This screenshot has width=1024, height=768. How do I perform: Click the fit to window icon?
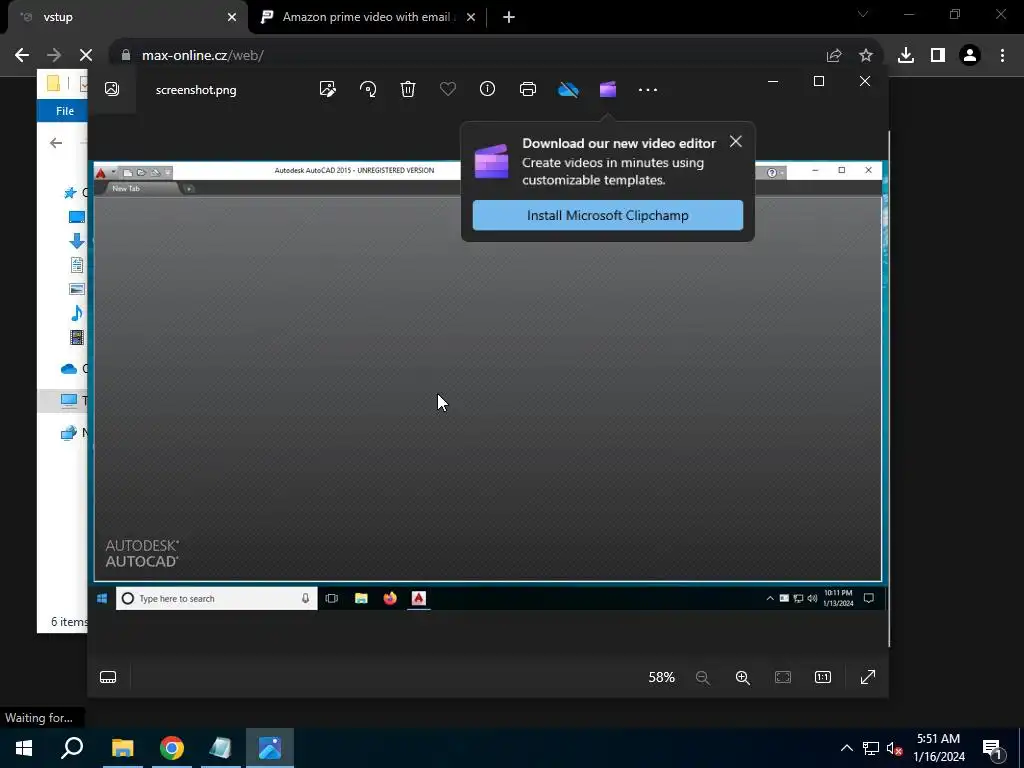tap(783, 677)
